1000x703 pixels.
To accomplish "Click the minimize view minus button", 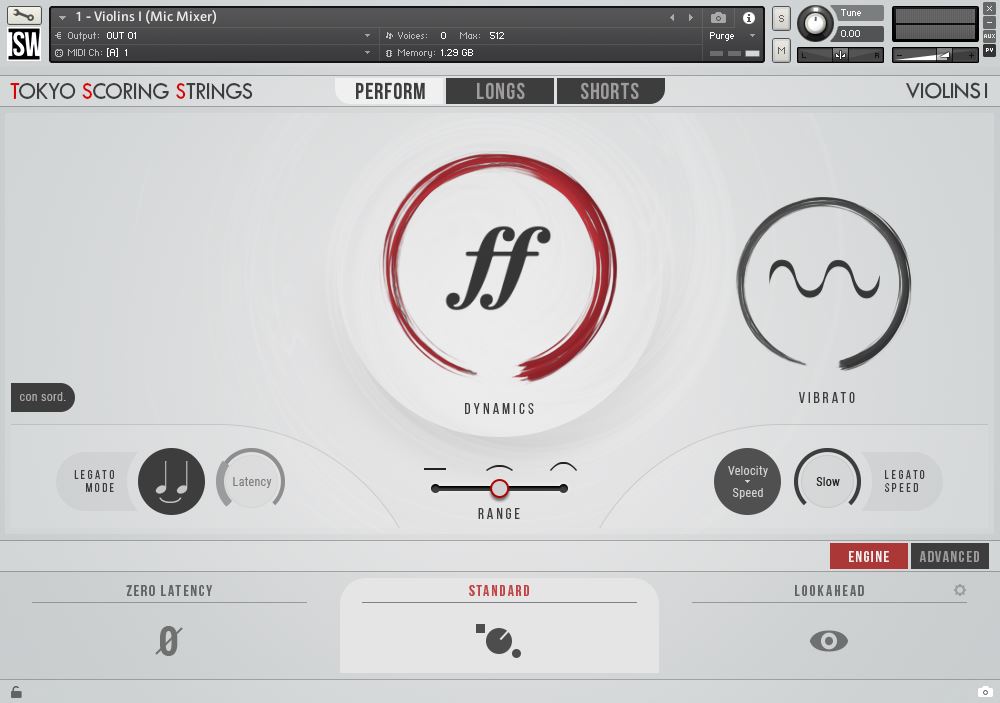I will pos(989,23).
